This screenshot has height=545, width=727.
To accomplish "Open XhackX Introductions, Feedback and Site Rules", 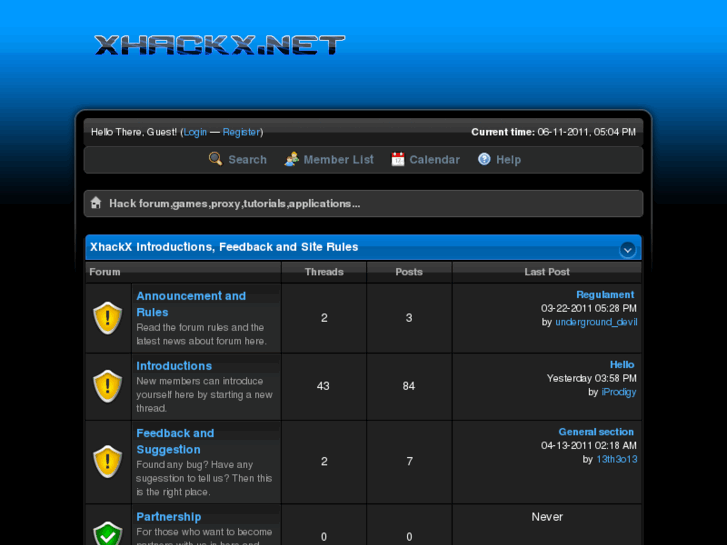I will 224,247.
